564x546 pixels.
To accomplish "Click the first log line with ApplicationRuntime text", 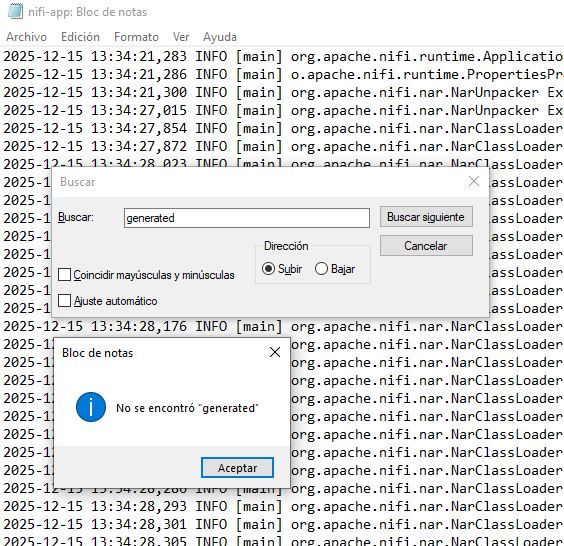I will click(x=283, y=56).
